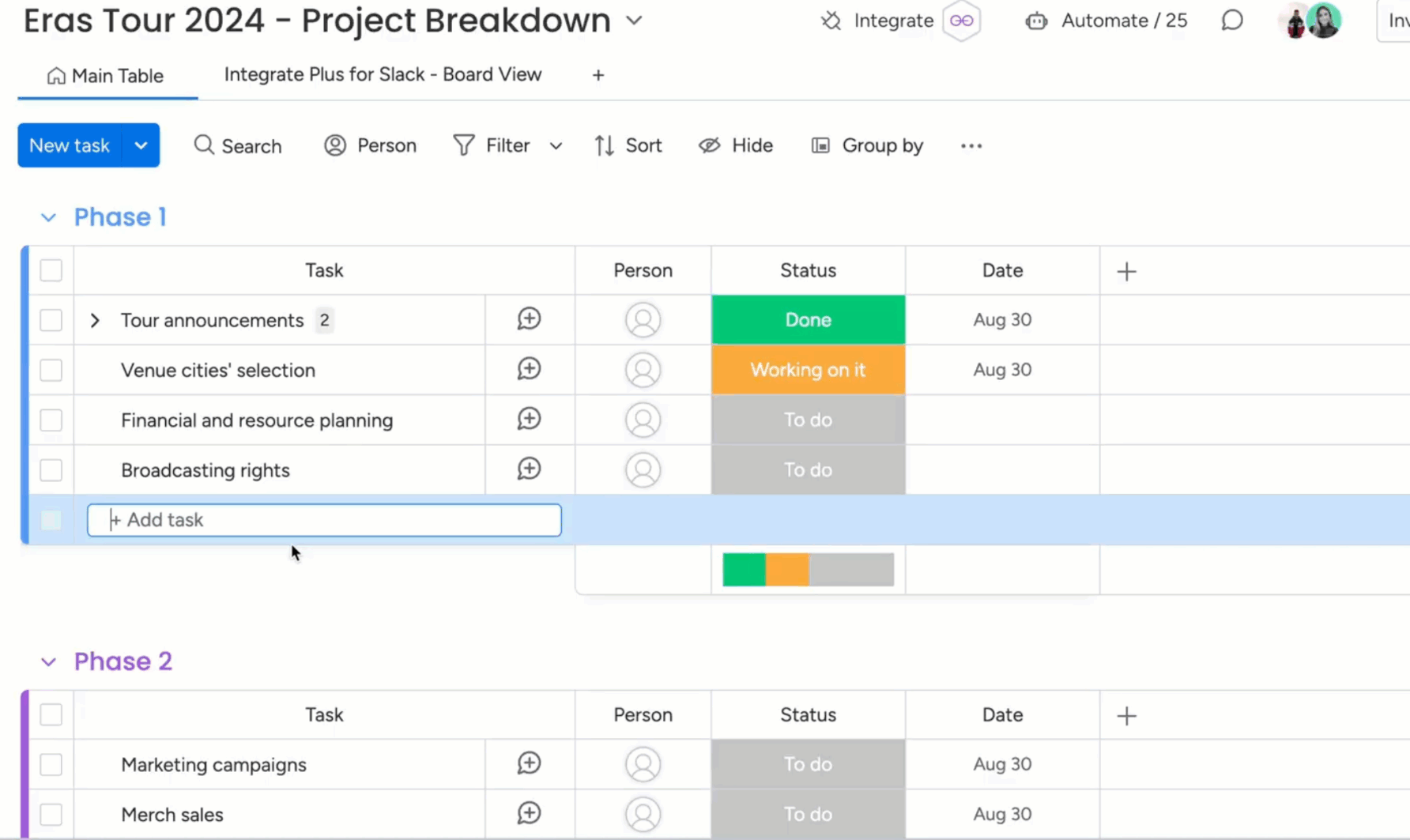The image size is (1410, 840).
Task: Open the Filter options dropdown arrow
Action: pos(556,146)
